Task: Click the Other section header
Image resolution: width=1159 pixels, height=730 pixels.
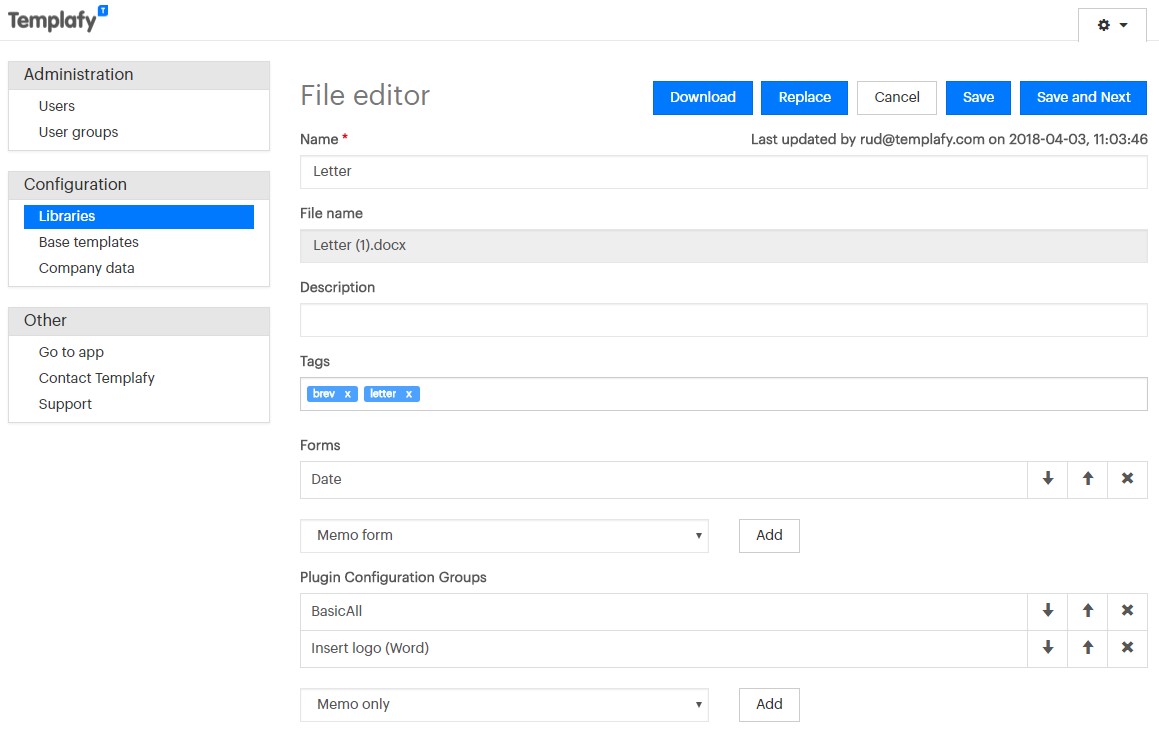Action: [139, 321]
